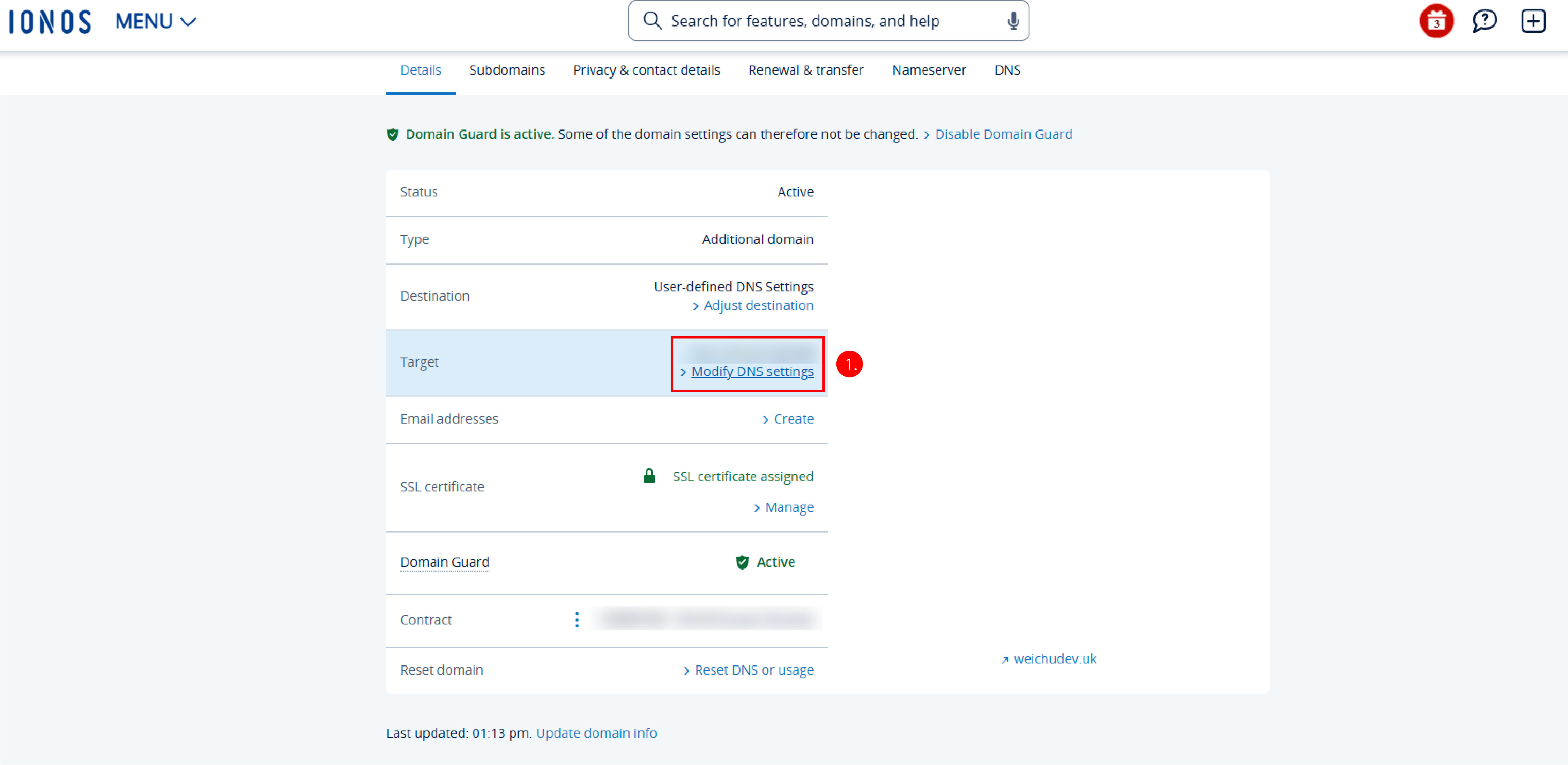Click the 'Contract' row label
The width and height of the screenshot is (1568, 765).
coord(425,619)
